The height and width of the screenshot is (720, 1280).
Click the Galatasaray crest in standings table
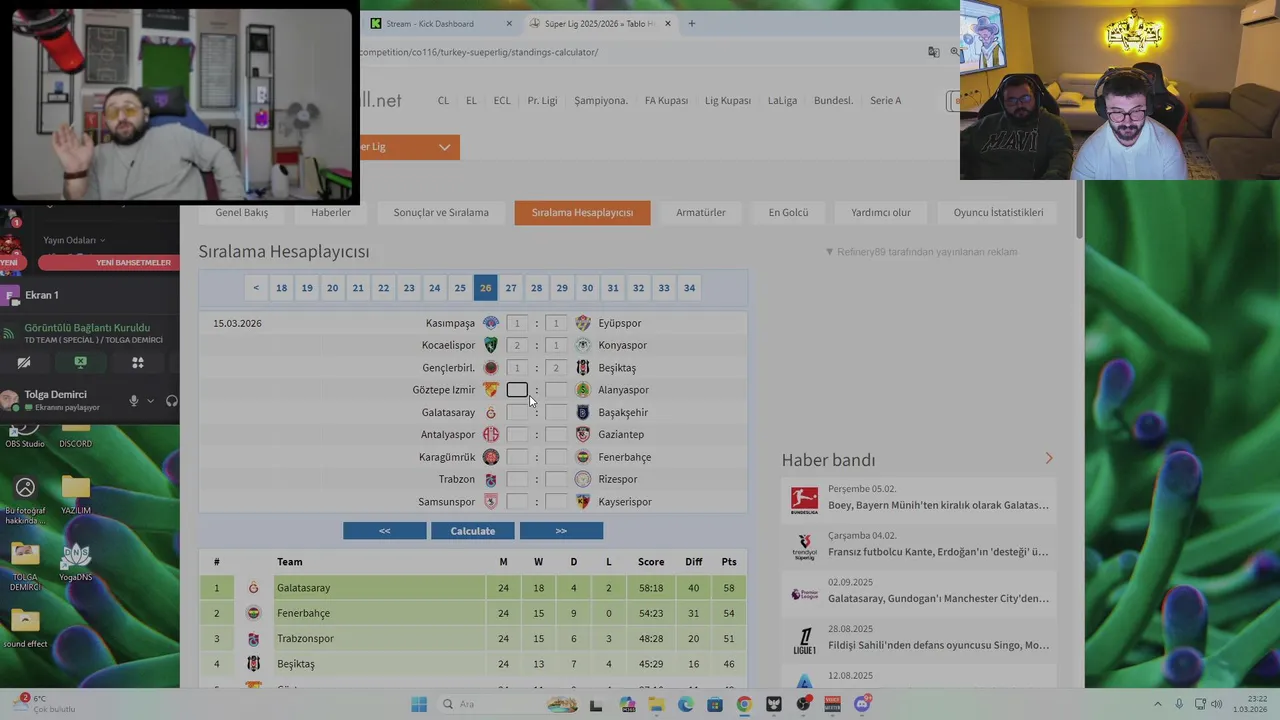pyautogui.click(x=253, y=588)
